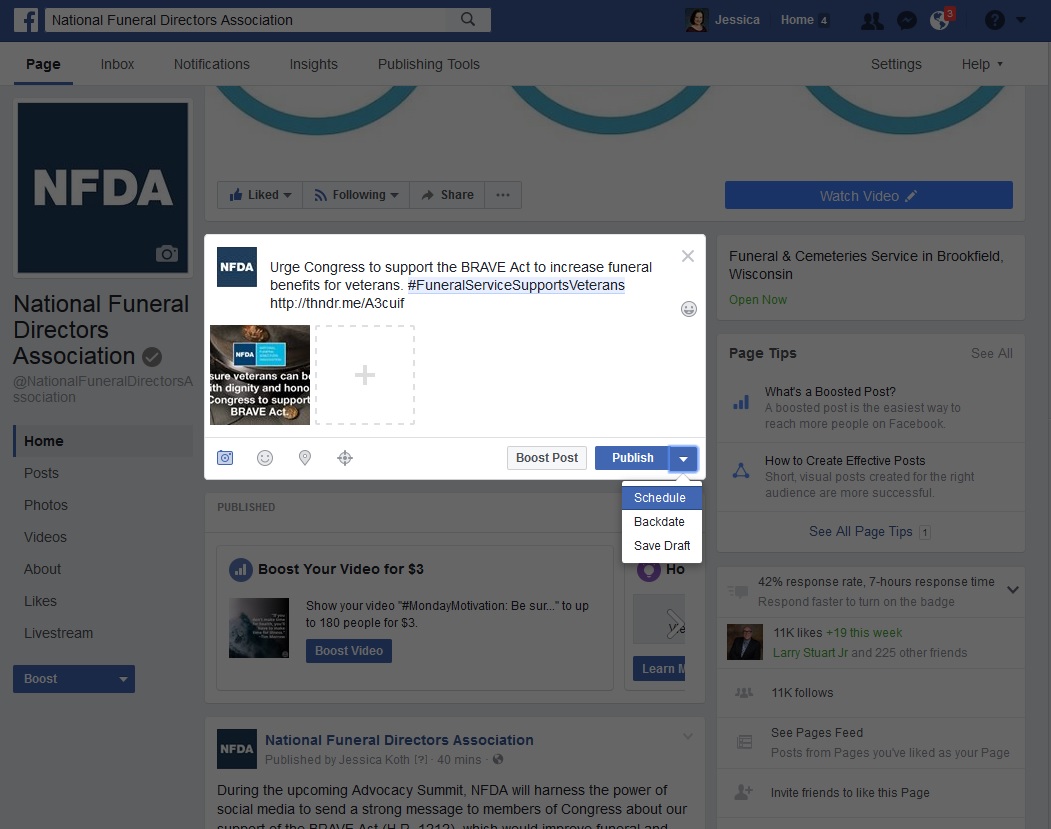Switch to the Notifications tab
Image resolution: width=1051 pixels, height=829 pixels.
212,64
